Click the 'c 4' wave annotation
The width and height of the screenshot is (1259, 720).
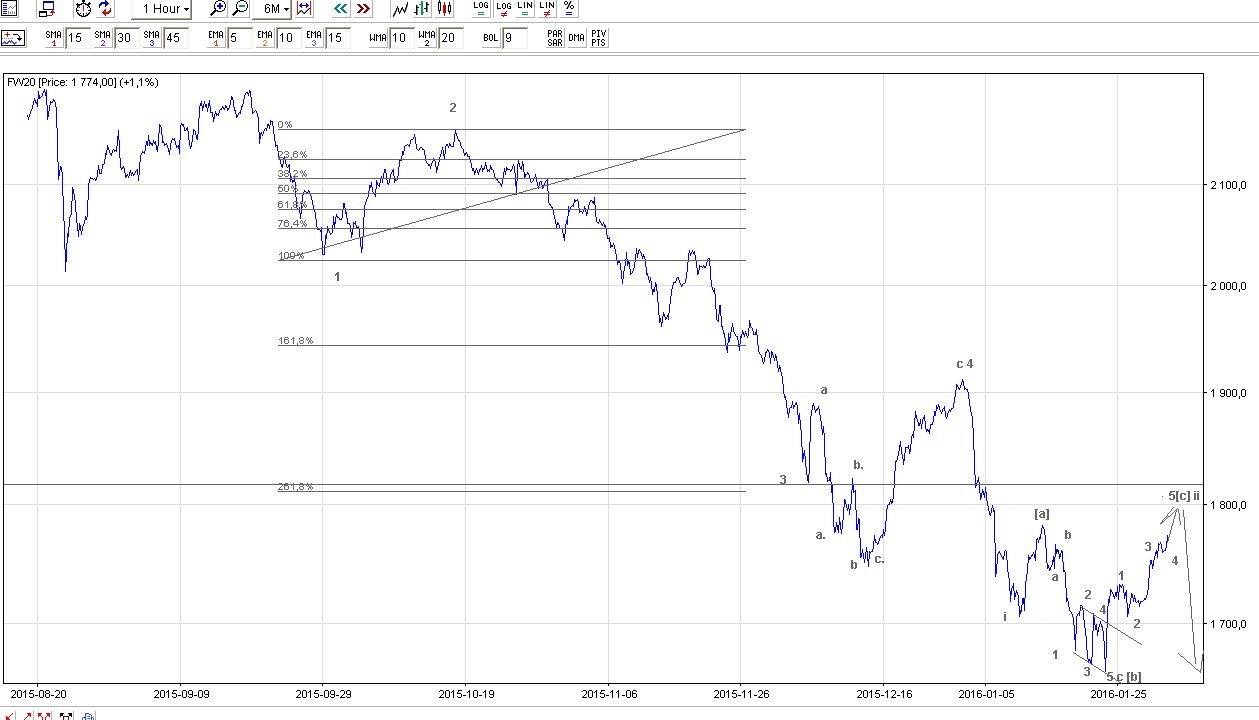tap(964, 364)
